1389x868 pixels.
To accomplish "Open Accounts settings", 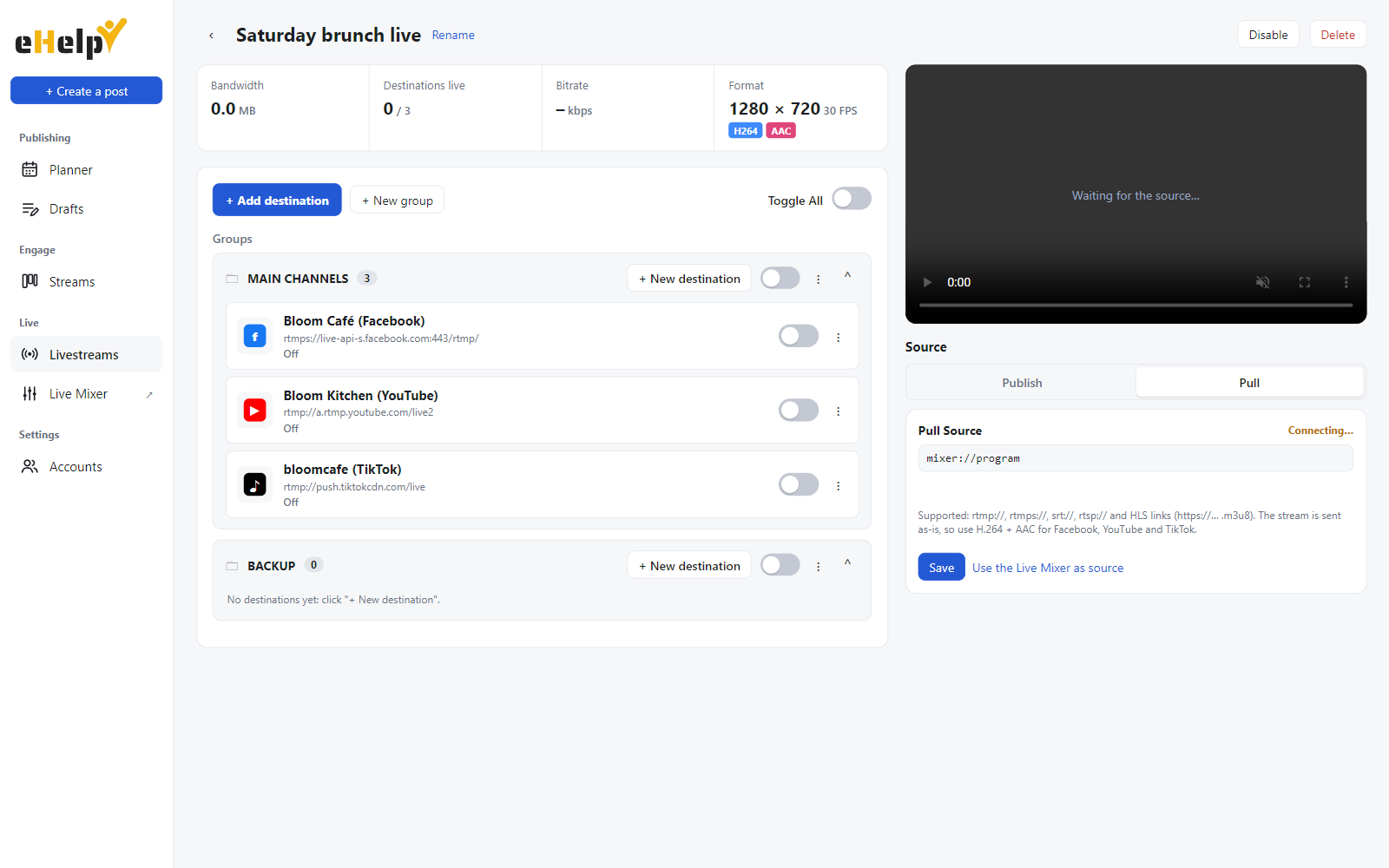I will tap(86, 467).
